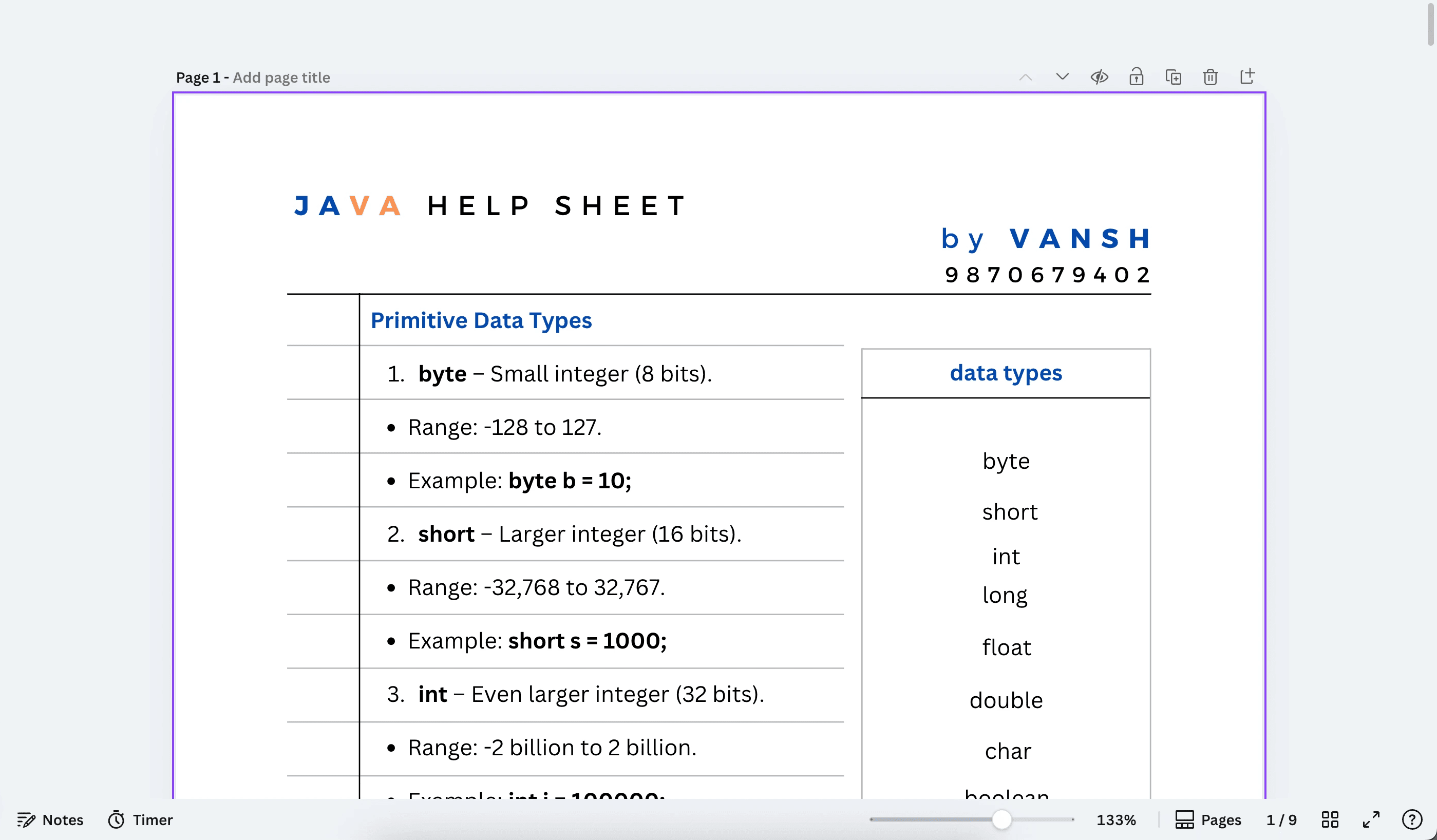Screen dimensions: 1437x840
Task: Open the Notes panel
Action: pyautogui.click(x=50, y=819)
